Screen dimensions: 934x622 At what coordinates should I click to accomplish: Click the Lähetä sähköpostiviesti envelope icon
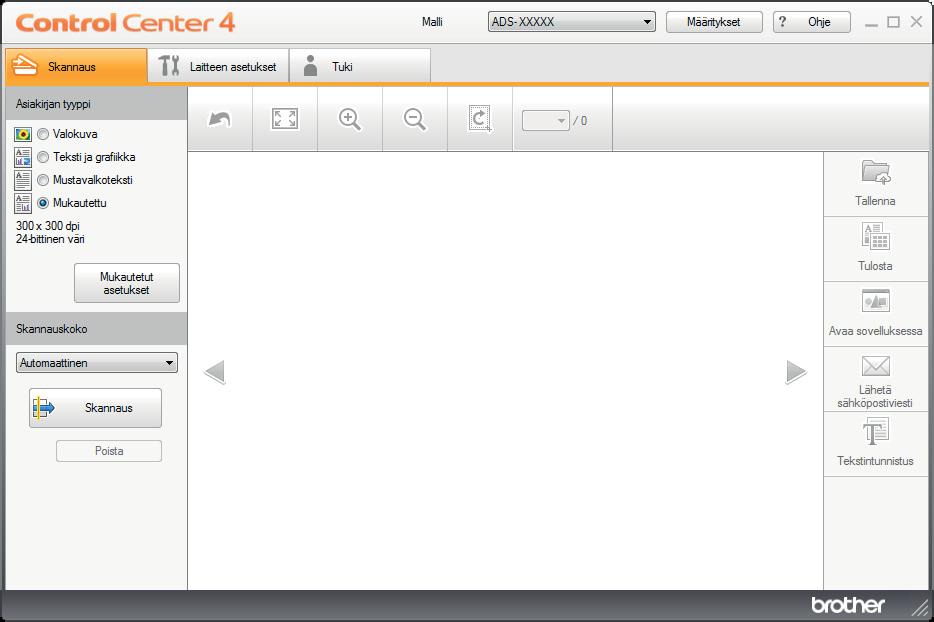coord(875,366)
